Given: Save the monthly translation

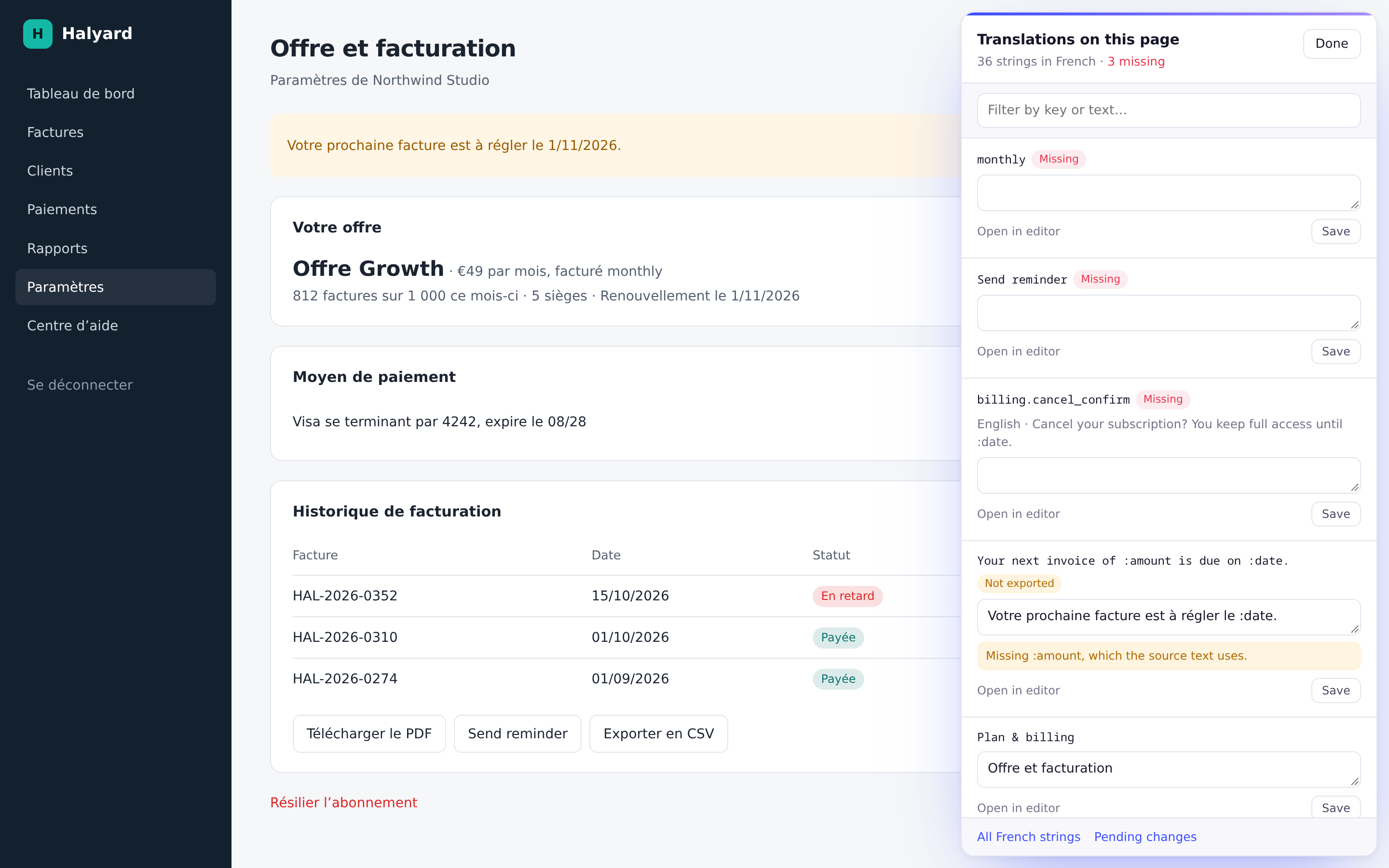Looking at the screenshot, I should click(x=1335, y=231).
